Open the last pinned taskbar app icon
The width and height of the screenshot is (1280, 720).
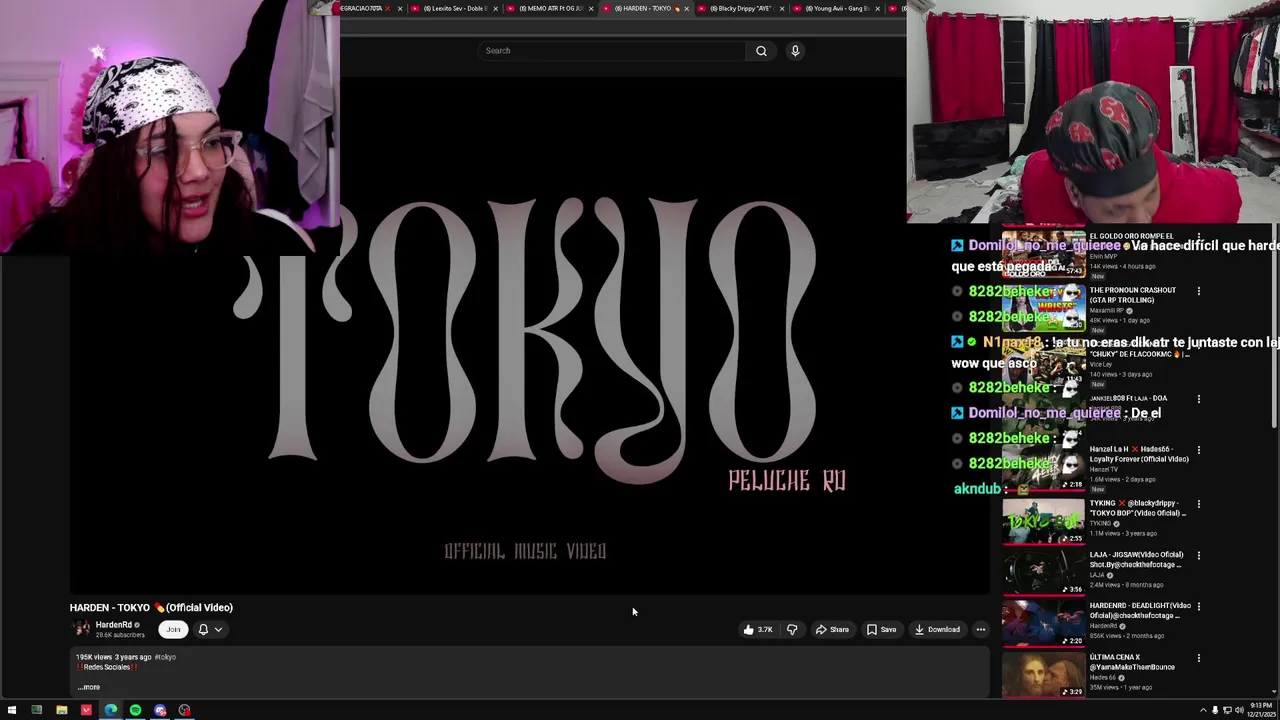click(x=185, y=710)
